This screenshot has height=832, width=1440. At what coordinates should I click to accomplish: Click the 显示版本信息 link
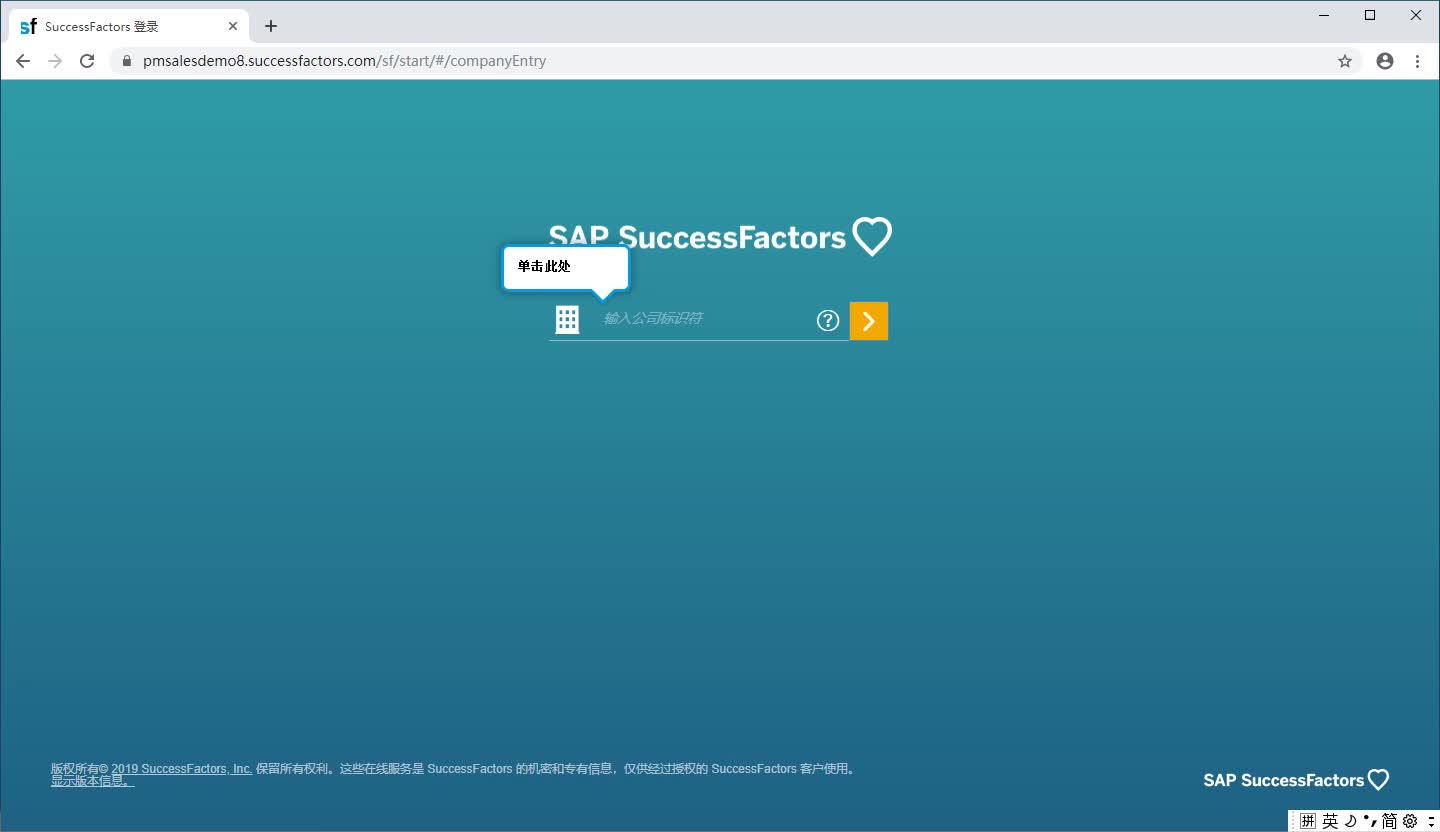[92, 781]
